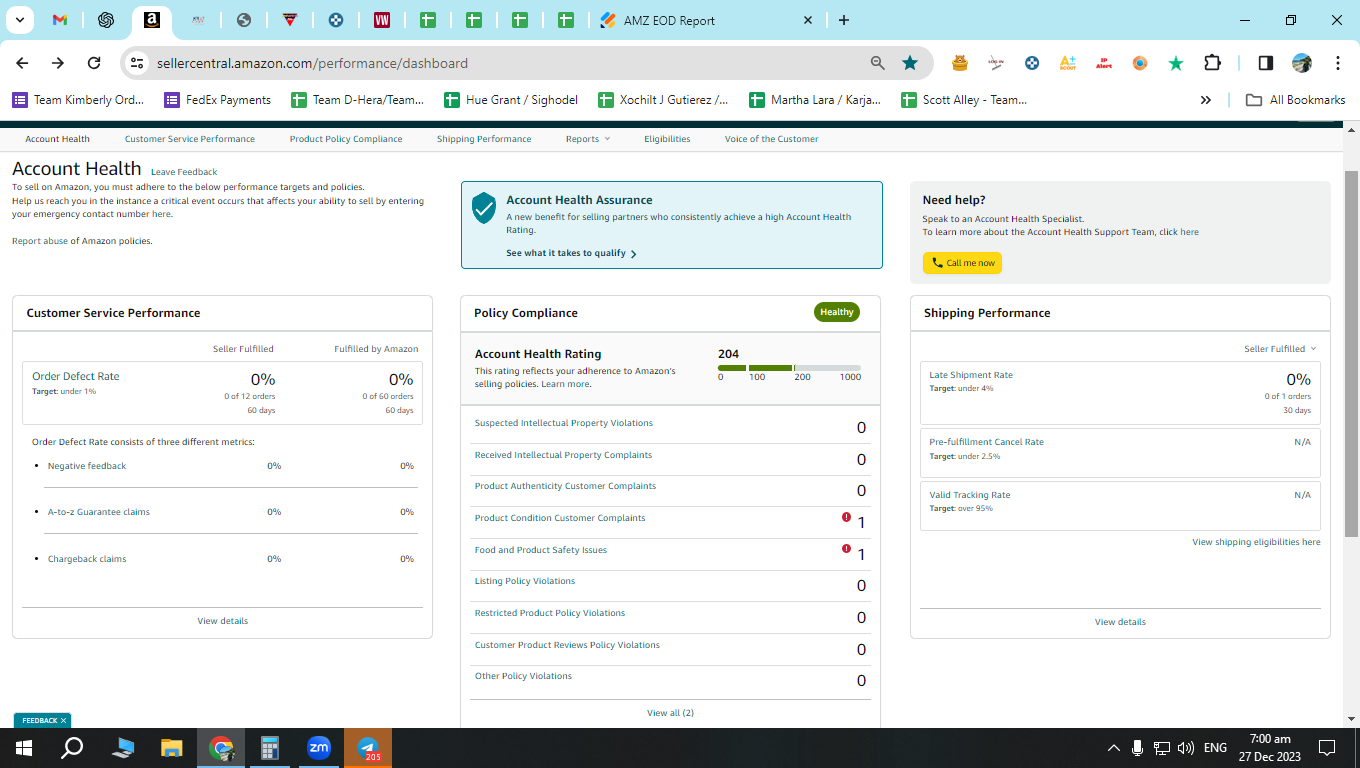Image resolution: width=1360 pixels, height=768 pixels.
Task: Open Voice of the Customer menu item
Action: click(771, 139)
